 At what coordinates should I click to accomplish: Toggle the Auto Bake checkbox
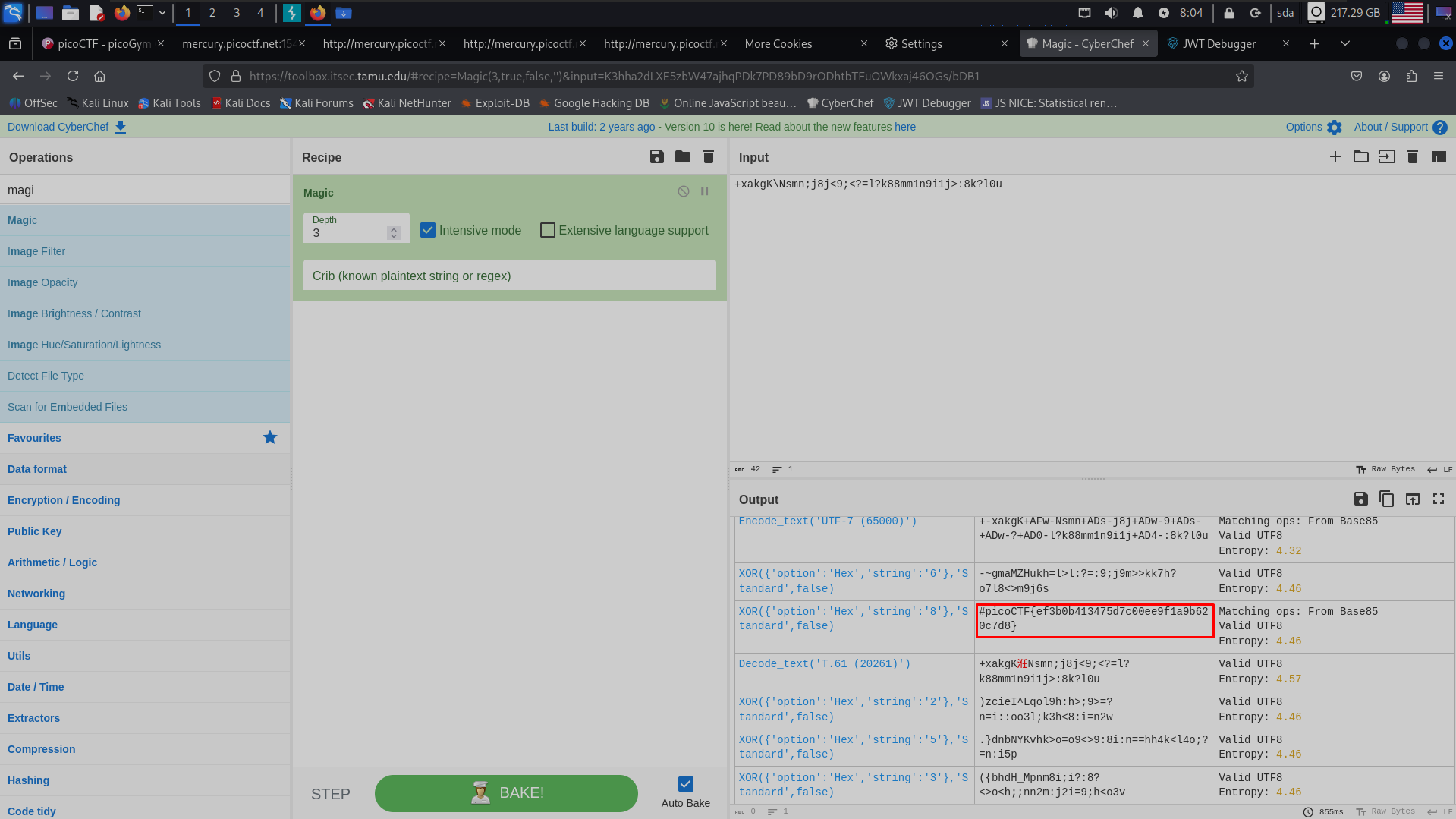point(685,784)
